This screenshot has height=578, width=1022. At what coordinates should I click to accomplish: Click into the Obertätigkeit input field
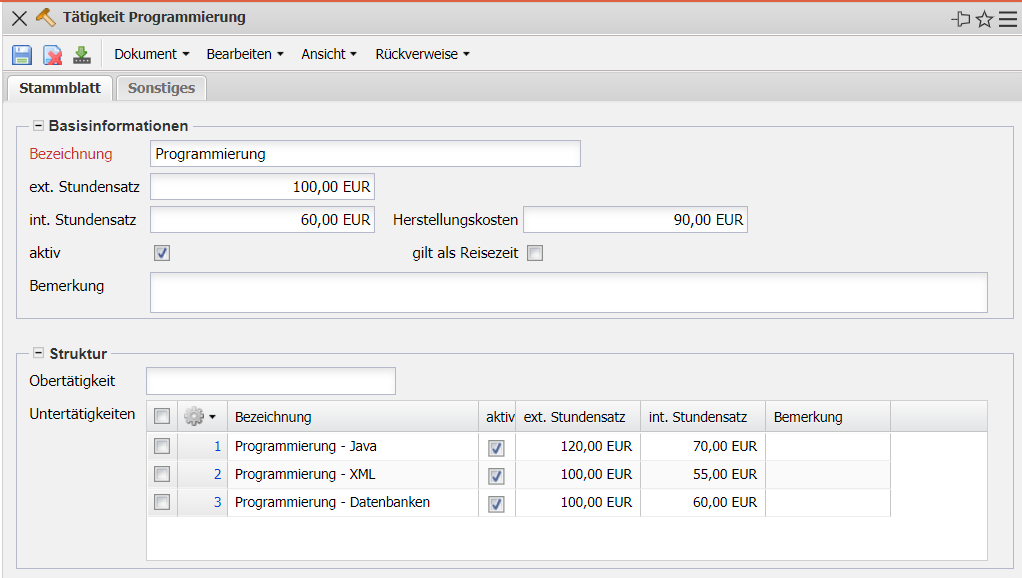271,381
